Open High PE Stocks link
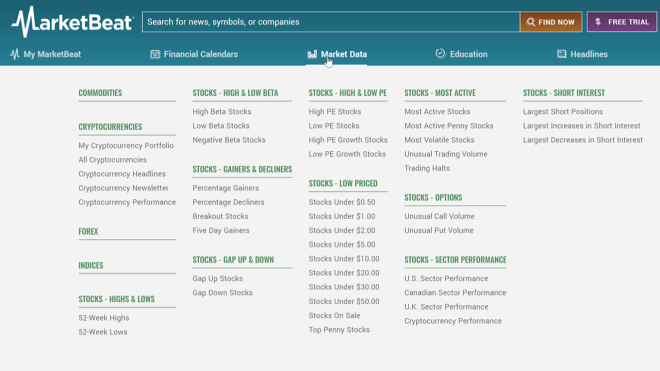 point(335,112)
